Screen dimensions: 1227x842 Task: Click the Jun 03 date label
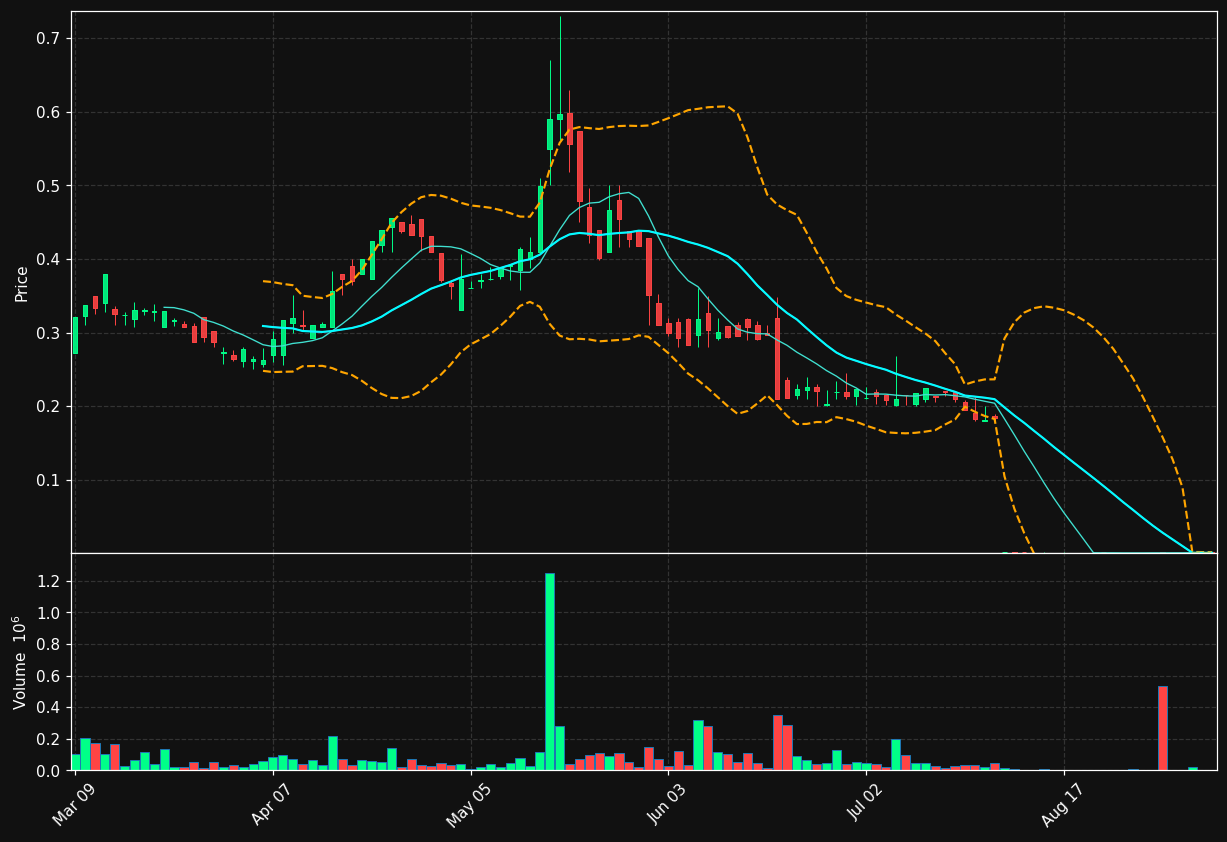(669, 802)
